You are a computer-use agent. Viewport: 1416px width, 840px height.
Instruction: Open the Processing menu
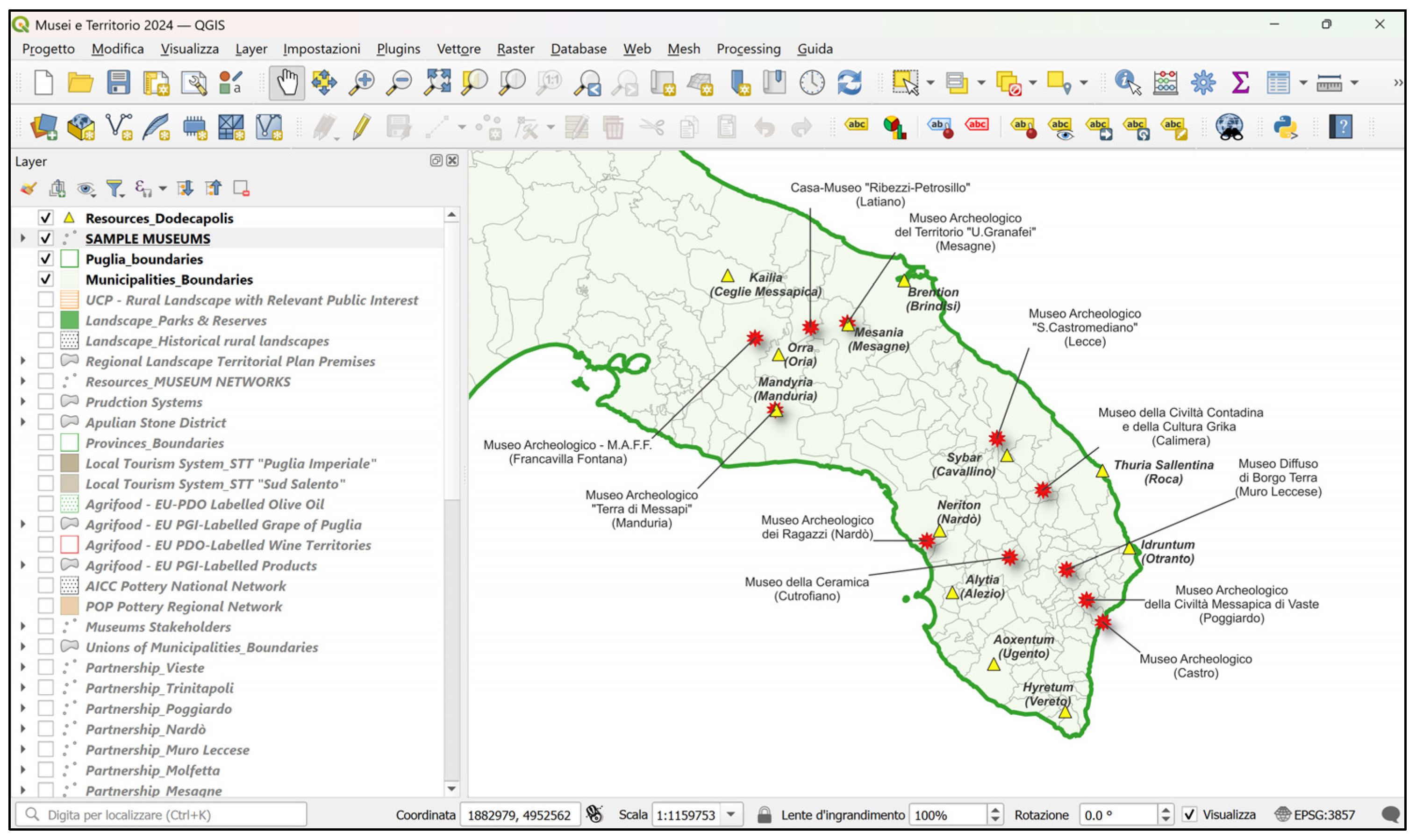tap(748, 49)
